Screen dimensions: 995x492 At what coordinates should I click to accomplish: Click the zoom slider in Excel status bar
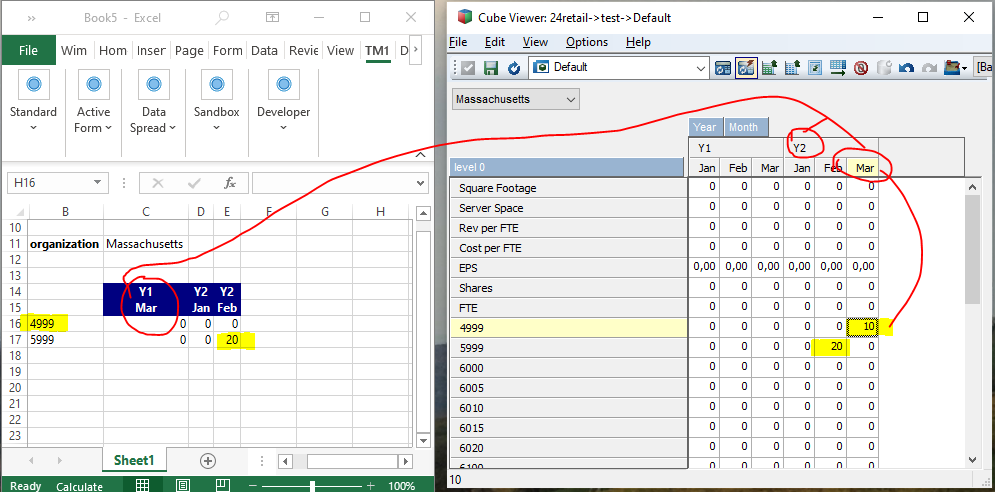coord(313,486)
